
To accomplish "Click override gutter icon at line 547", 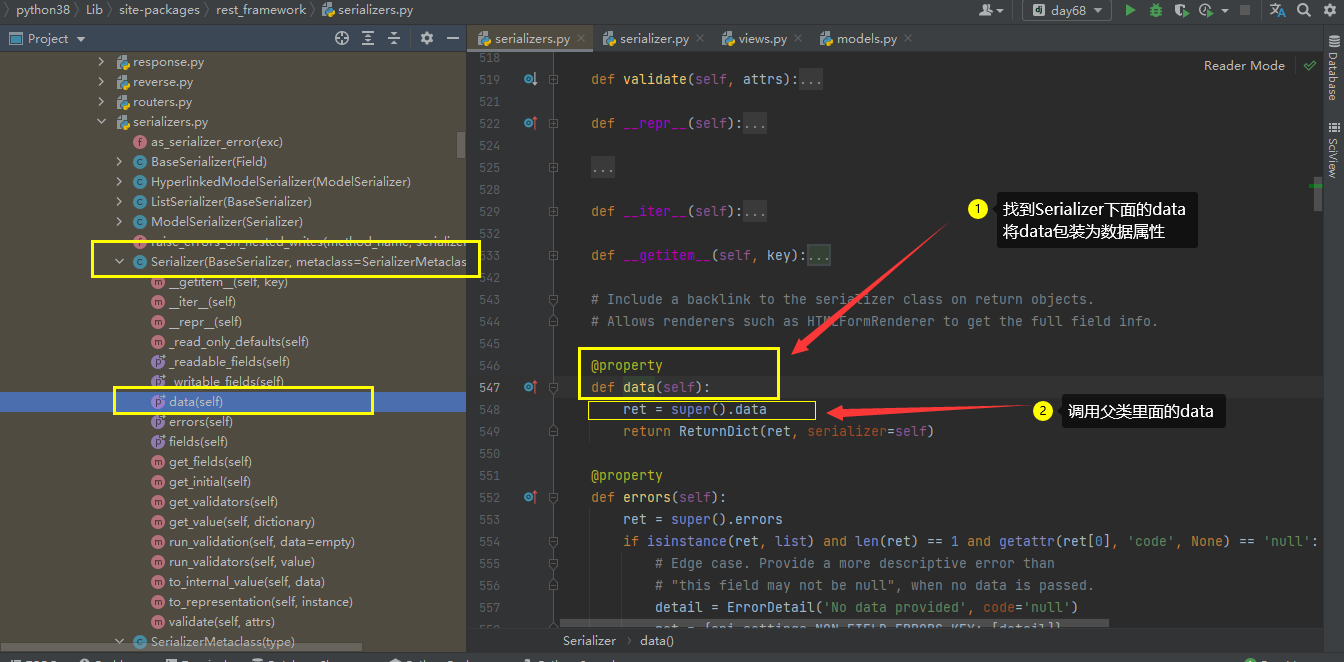I will pyautogui.click(x=531, y=387).
